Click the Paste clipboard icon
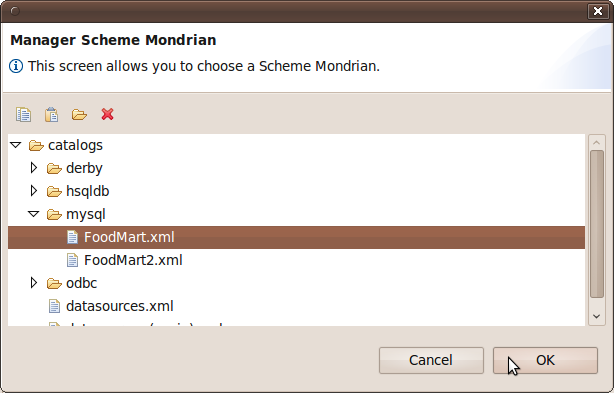The width and height of the screenshot is (614, 393). pos(51,115)
